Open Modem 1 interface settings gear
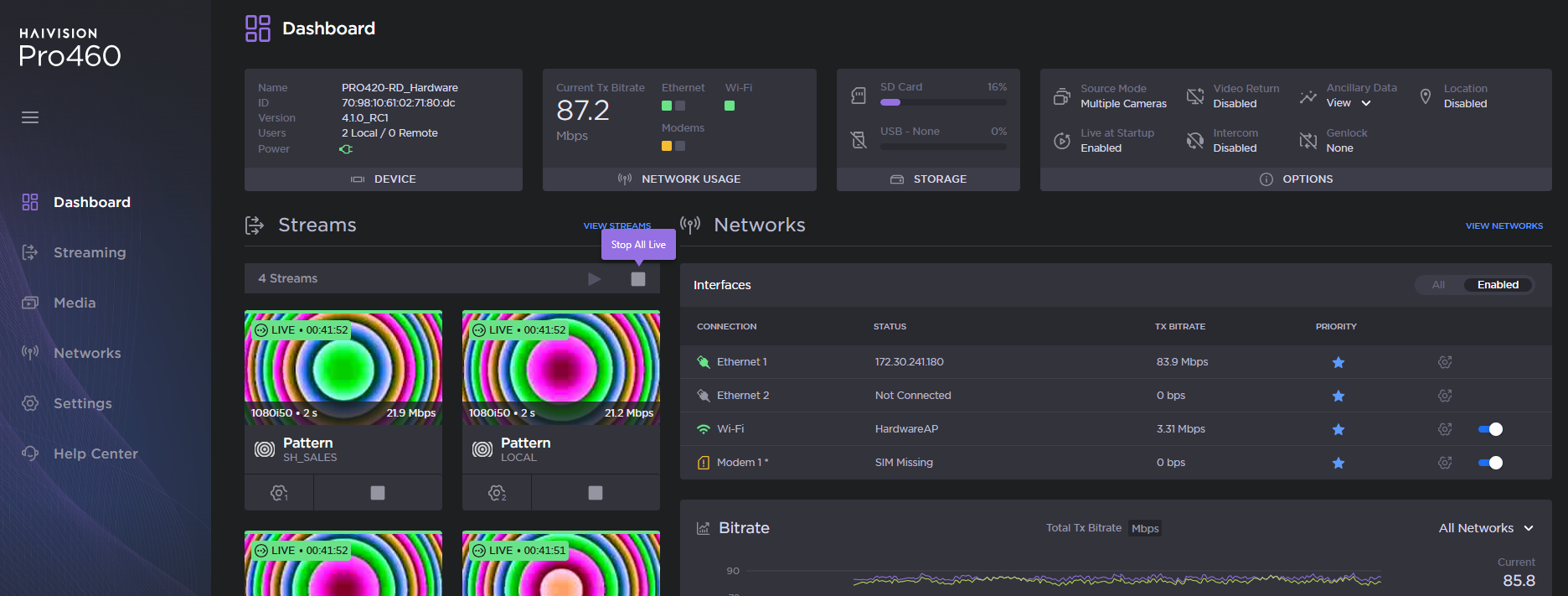Viewport: 1568px width, 596px height. click(1445, 463)
